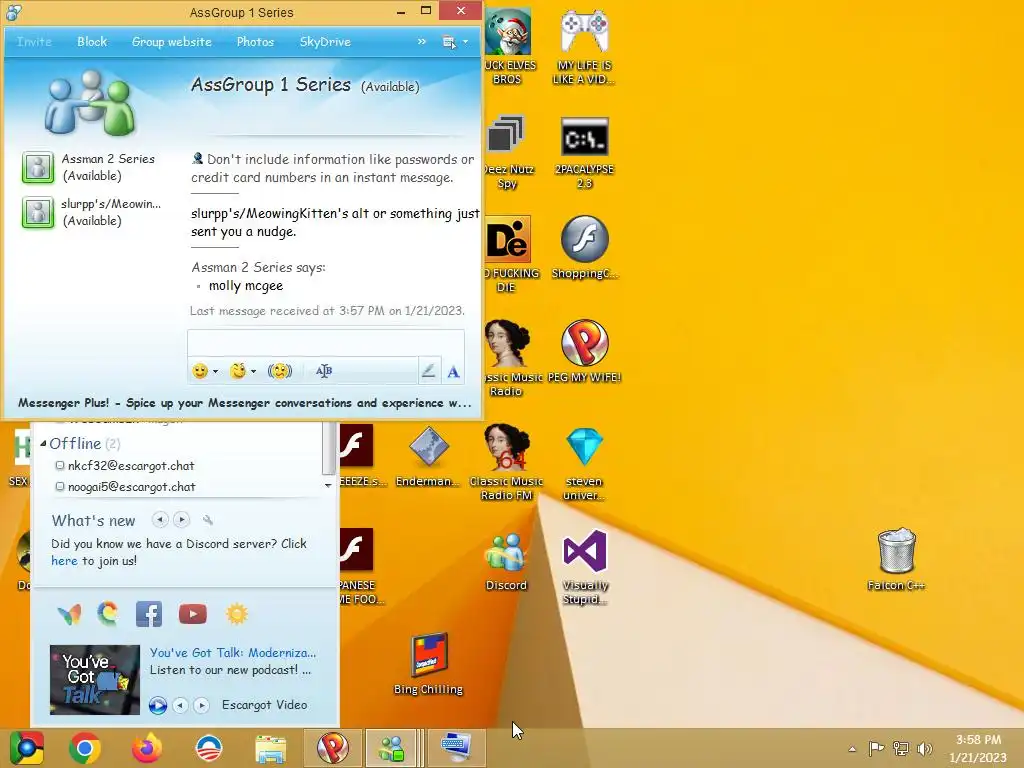Open emoticon dropdown arrow beside smiley
This screenshot has height=768, width=1024.
tap(216, 372)
